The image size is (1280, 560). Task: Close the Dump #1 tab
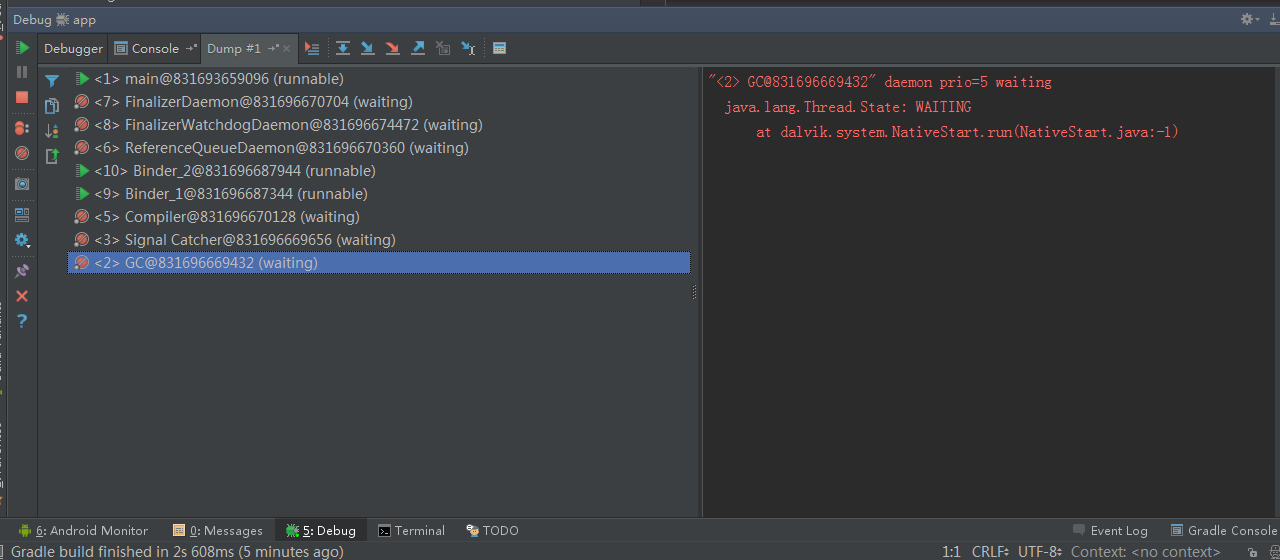point(287,48)
